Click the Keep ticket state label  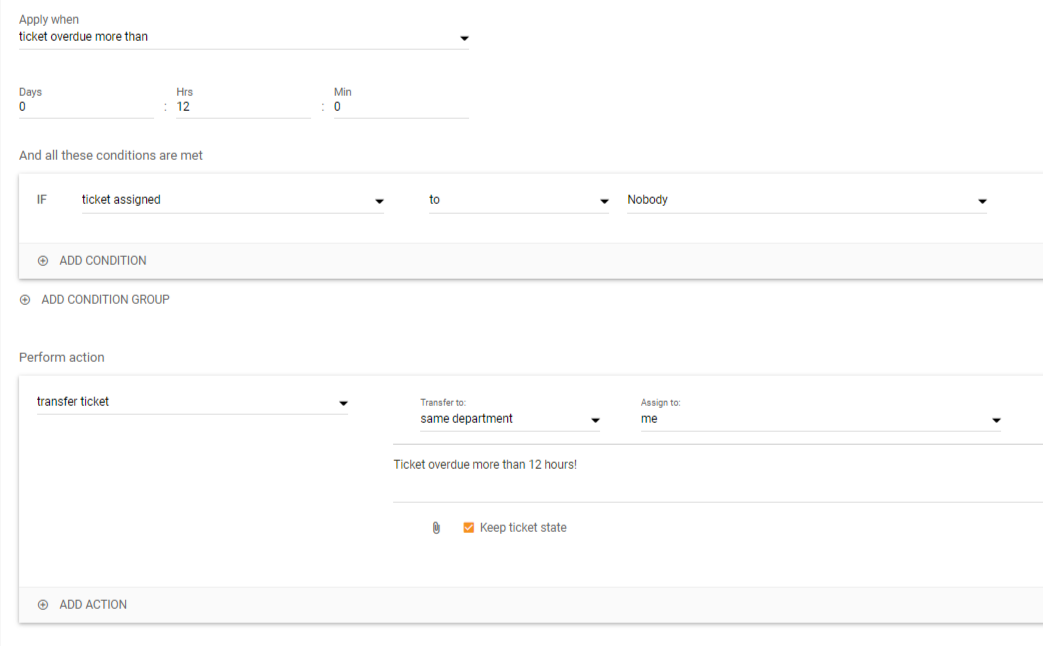coord(523,528)
